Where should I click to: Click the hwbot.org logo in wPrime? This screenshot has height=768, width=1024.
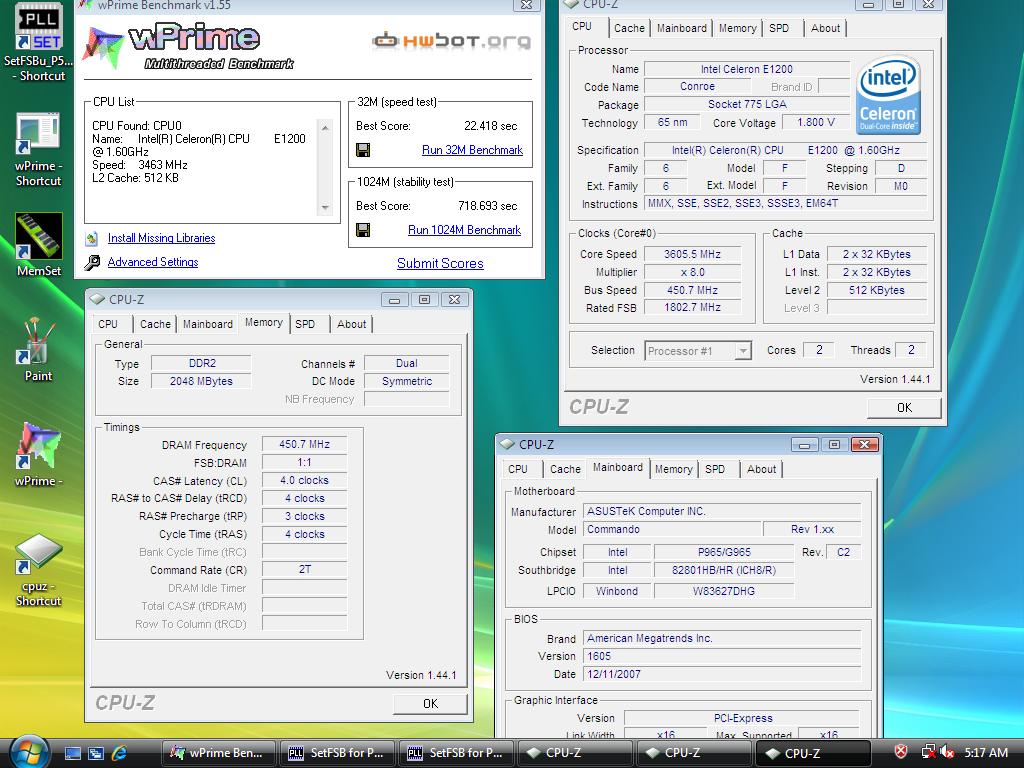click(x=451, y=41)
